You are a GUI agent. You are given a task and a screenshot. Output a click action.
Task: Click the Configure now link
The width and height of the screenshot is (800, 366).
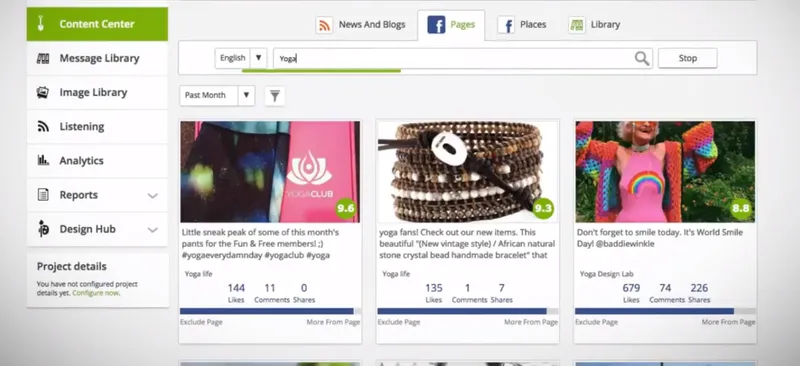click(x=95, y=293)
